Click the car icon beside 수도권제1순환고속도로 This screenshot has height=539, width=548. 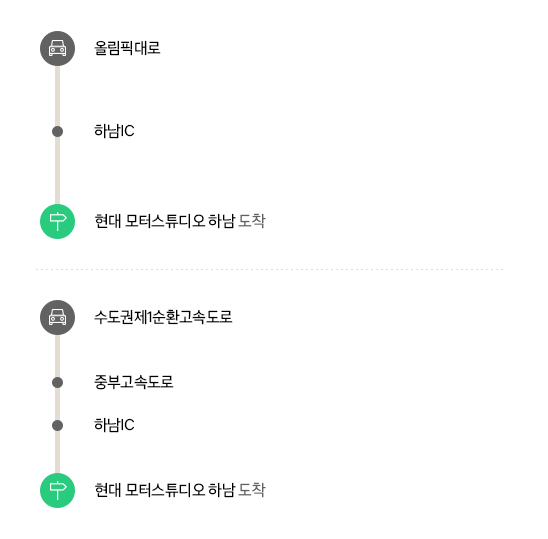point(57,317)
